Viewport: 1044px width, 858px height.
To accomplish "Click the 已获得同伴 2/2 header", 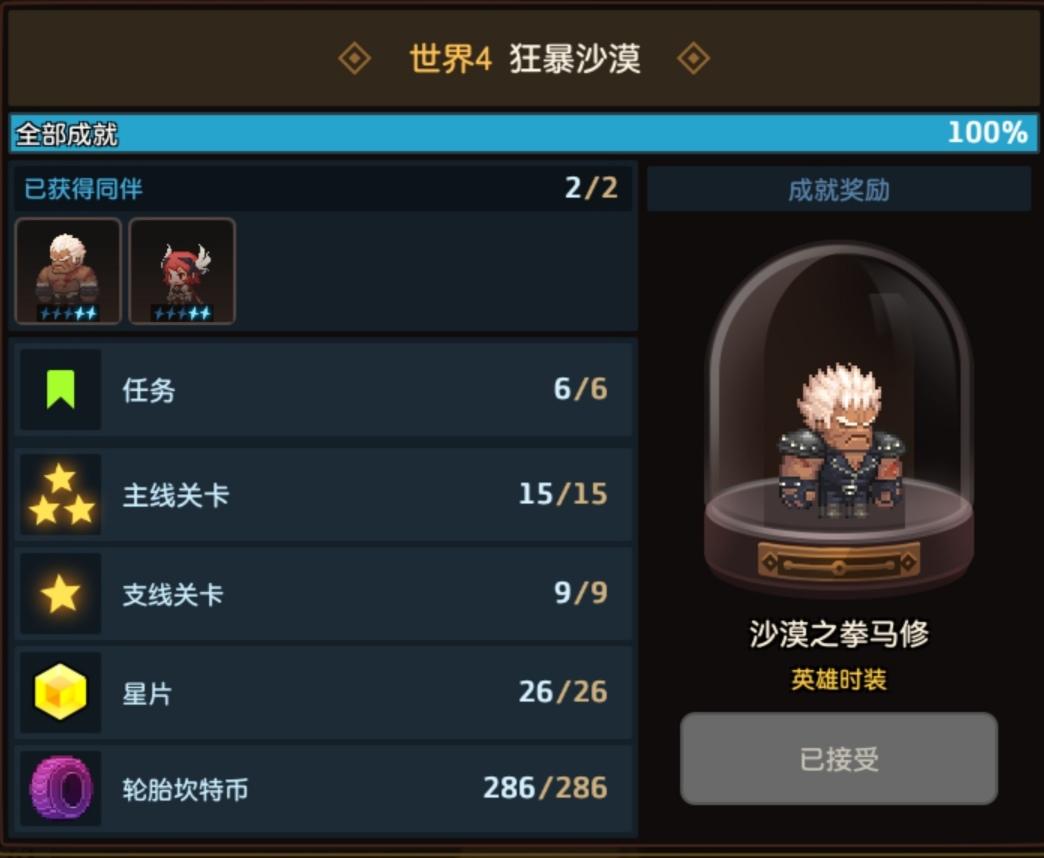I will coord(322,188).
